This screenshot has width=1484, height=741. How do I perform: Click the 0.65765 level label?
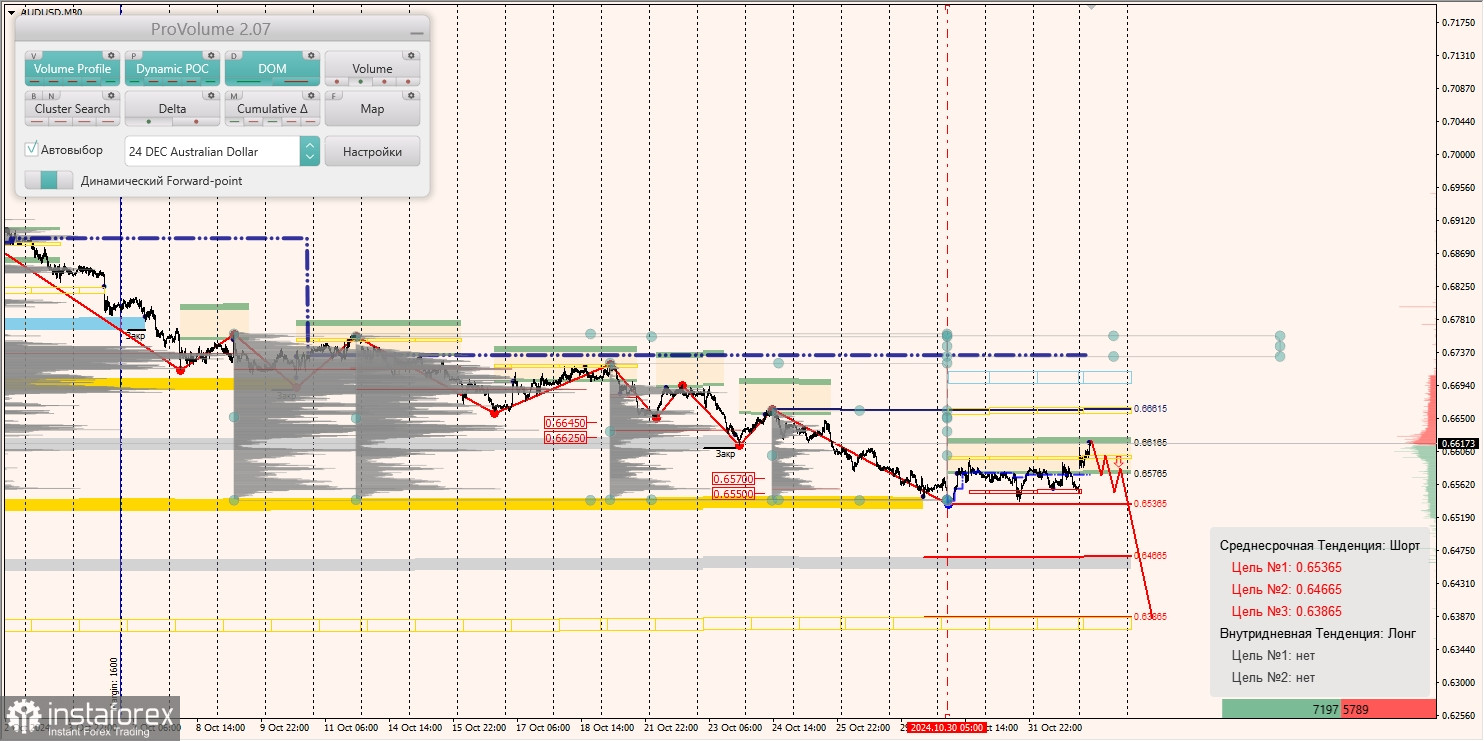(x=1150, y=473)
